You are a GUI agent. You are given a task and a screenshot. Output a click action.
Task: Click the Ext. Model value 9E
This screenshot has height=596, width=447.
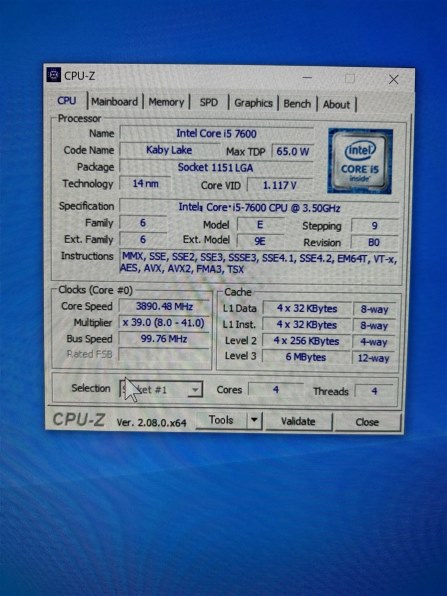click(260, 241)
